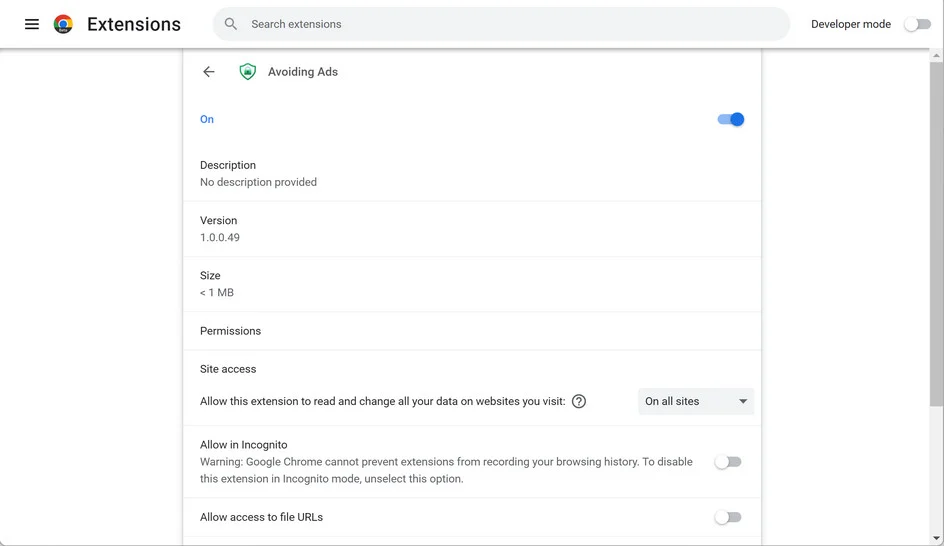
Task: Select version number 1.0.0.49
Action: tap(220, 237)
